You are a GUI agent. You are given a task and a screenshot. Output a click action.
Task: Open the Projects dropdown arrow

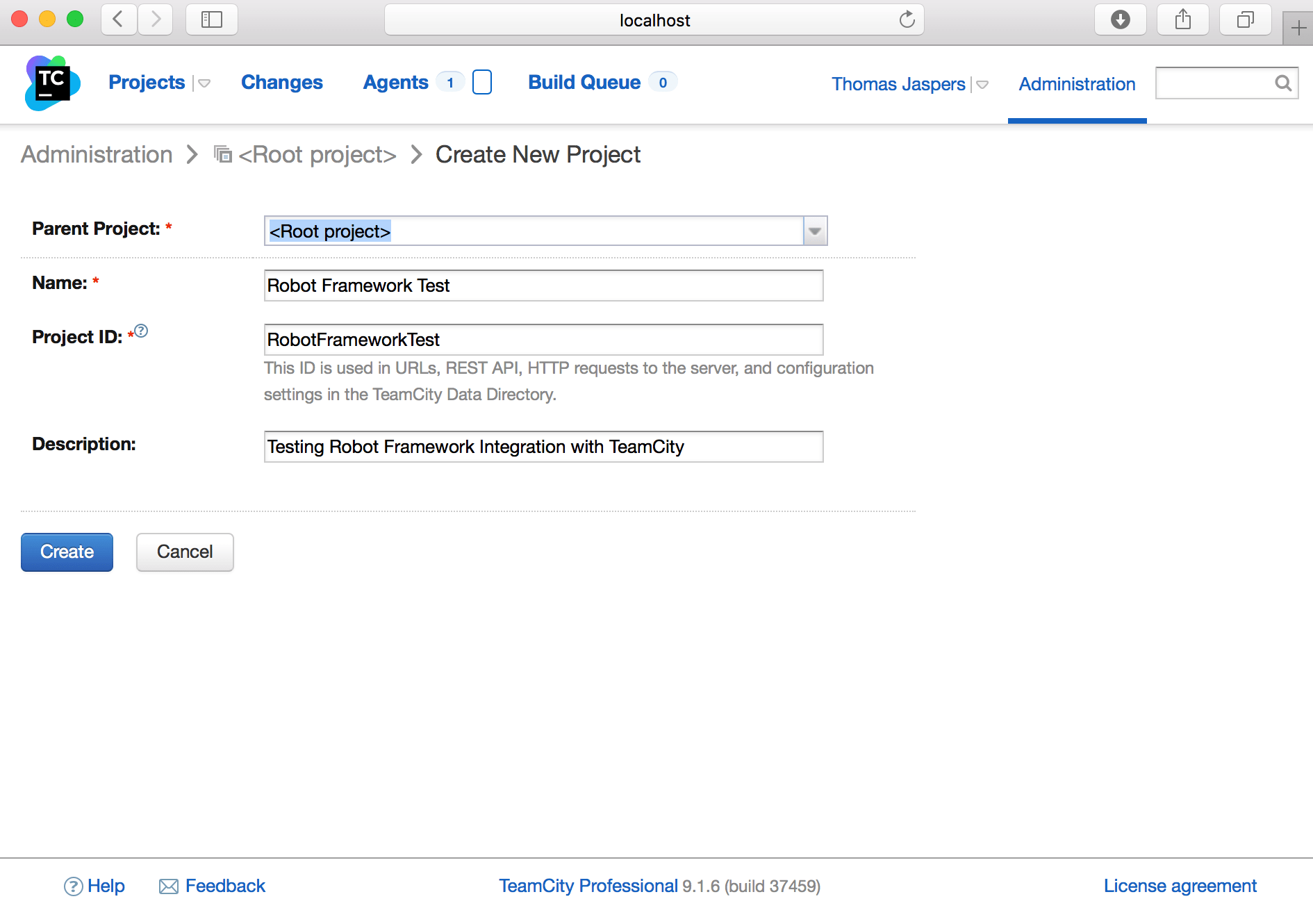pyautogui.click(x=204, y=83)
